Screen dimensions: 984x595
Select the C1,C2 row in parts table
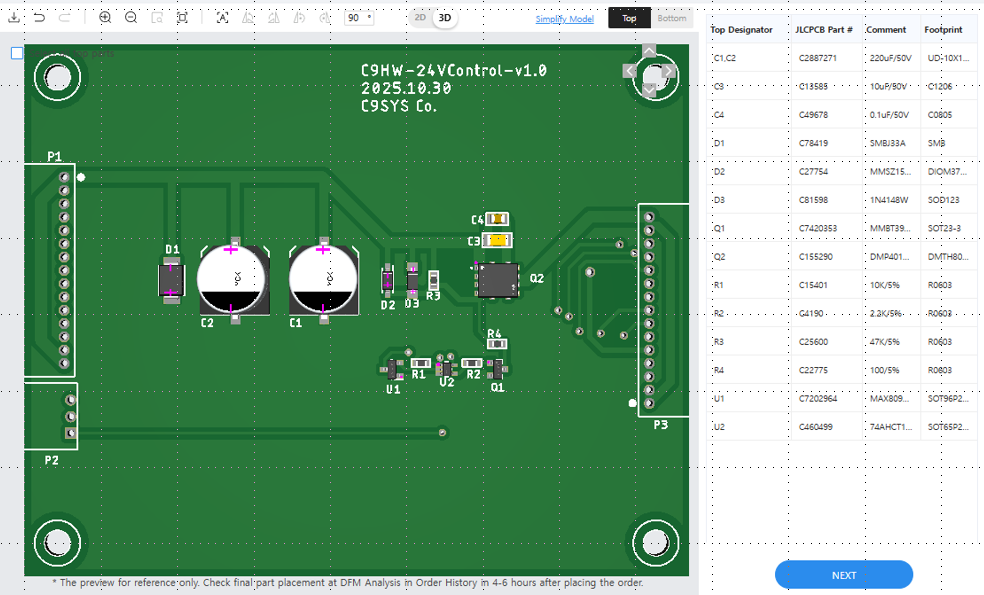842,58
